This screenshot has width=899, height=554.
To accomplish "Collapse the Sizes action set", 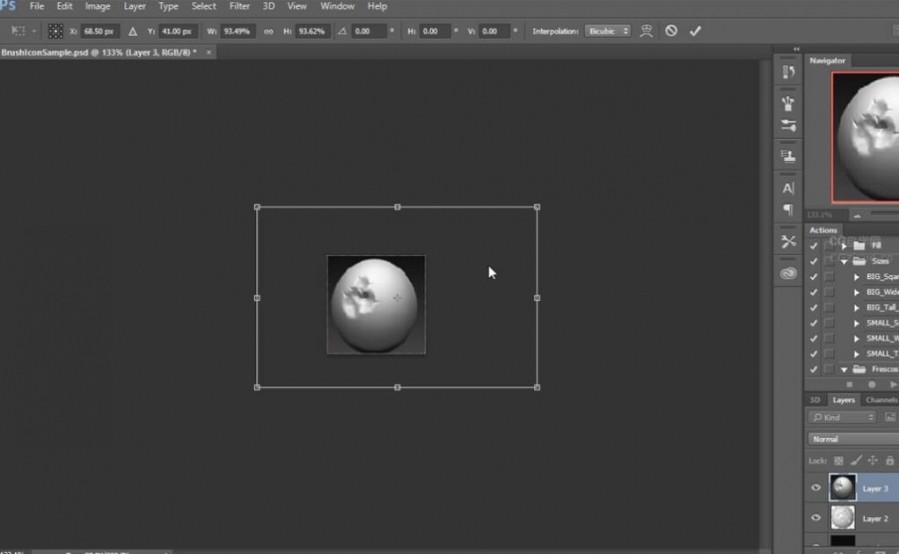I will pos(844,262).
